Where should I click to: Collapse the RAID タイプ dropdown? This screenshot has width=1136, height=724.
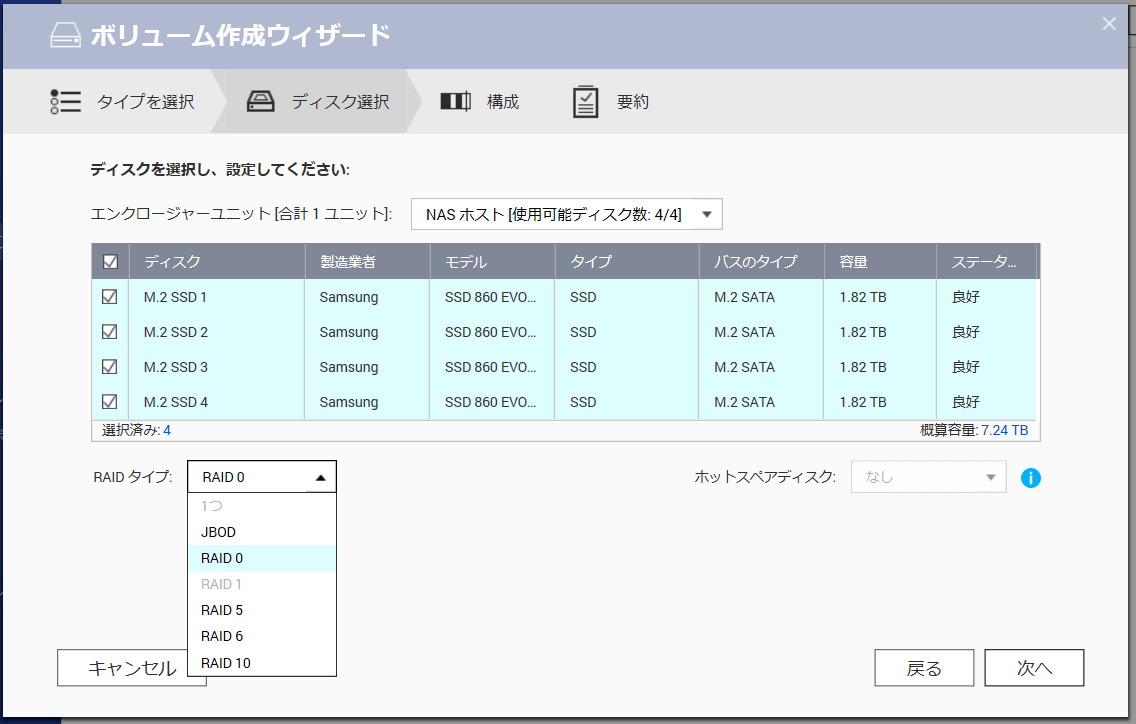pyautogui.click(x=262, y=477)
